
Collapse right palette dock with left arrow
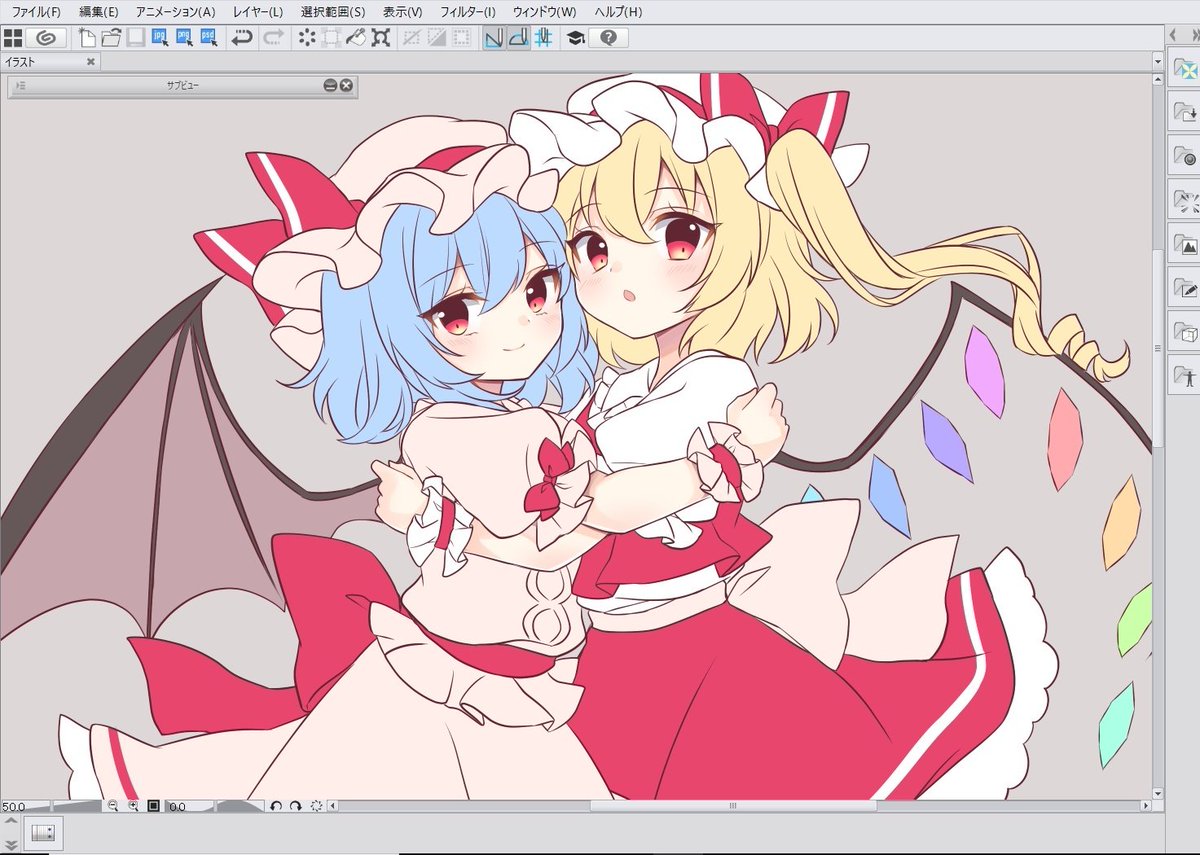[1171, 34]
